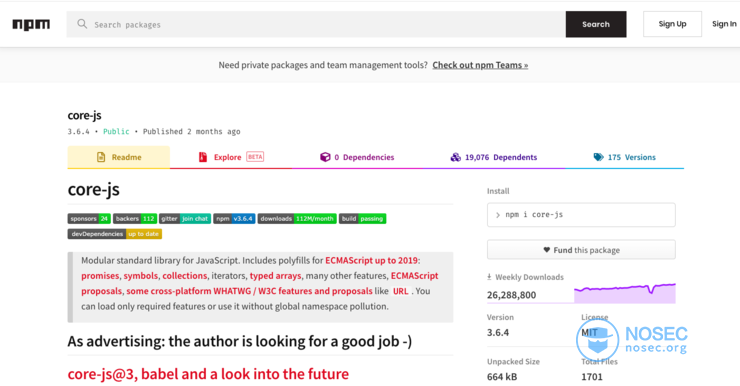Screen dimensions: 740x386
Task: Click the Readme document icon
Action: click(101, 157)
